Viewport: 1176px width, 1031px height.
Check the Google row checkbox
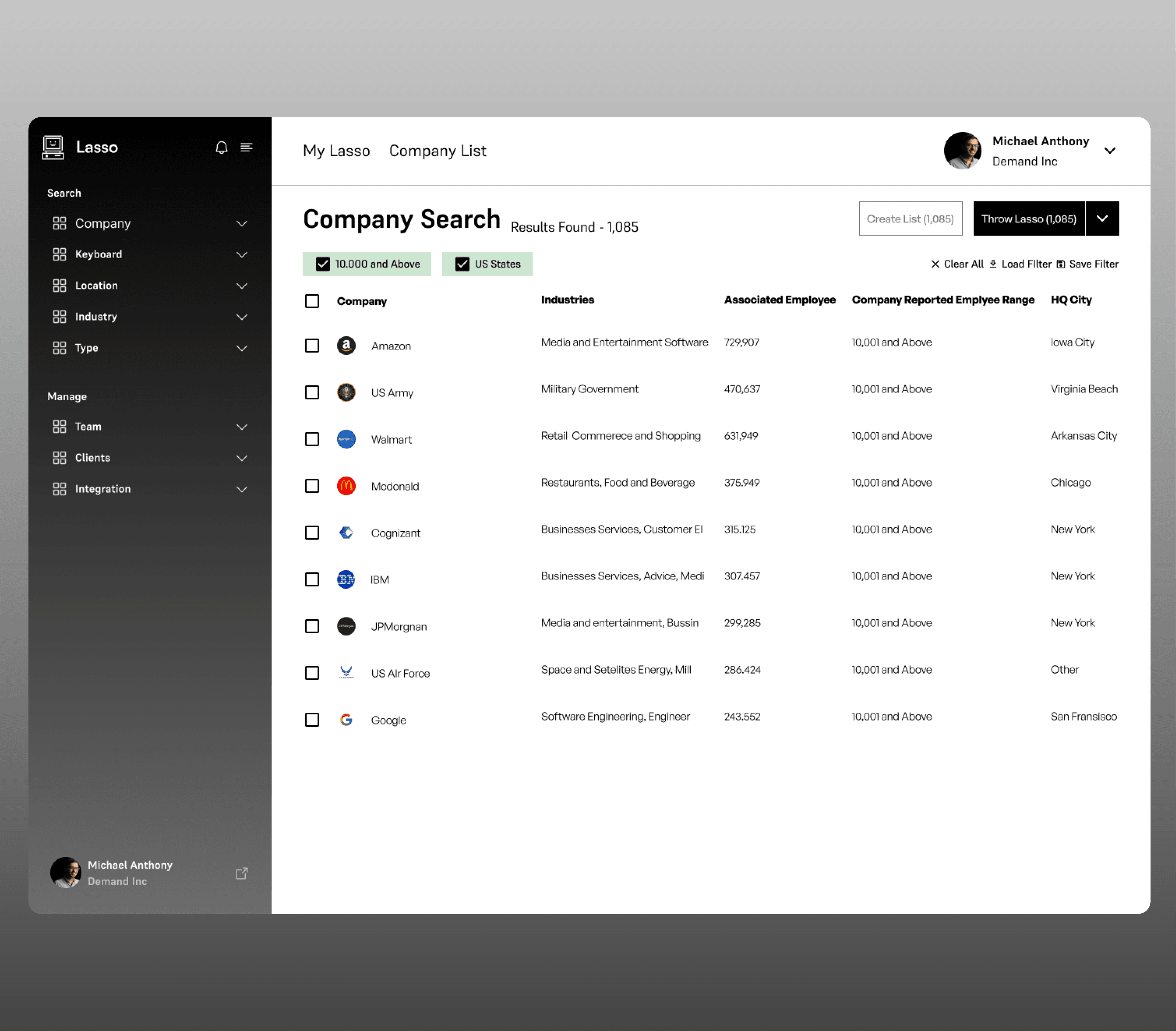[312, 720]
